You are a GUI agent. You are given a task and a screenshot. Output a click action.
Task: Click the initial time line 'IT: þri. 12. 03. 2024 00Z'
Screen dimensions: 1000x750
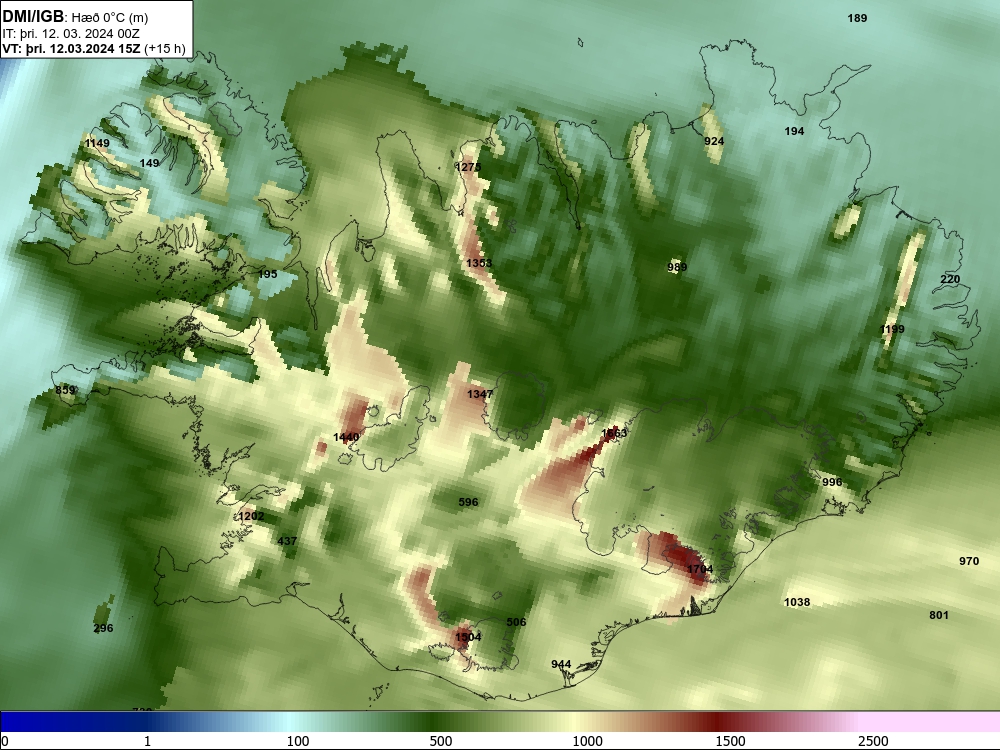tap(71, 34)
